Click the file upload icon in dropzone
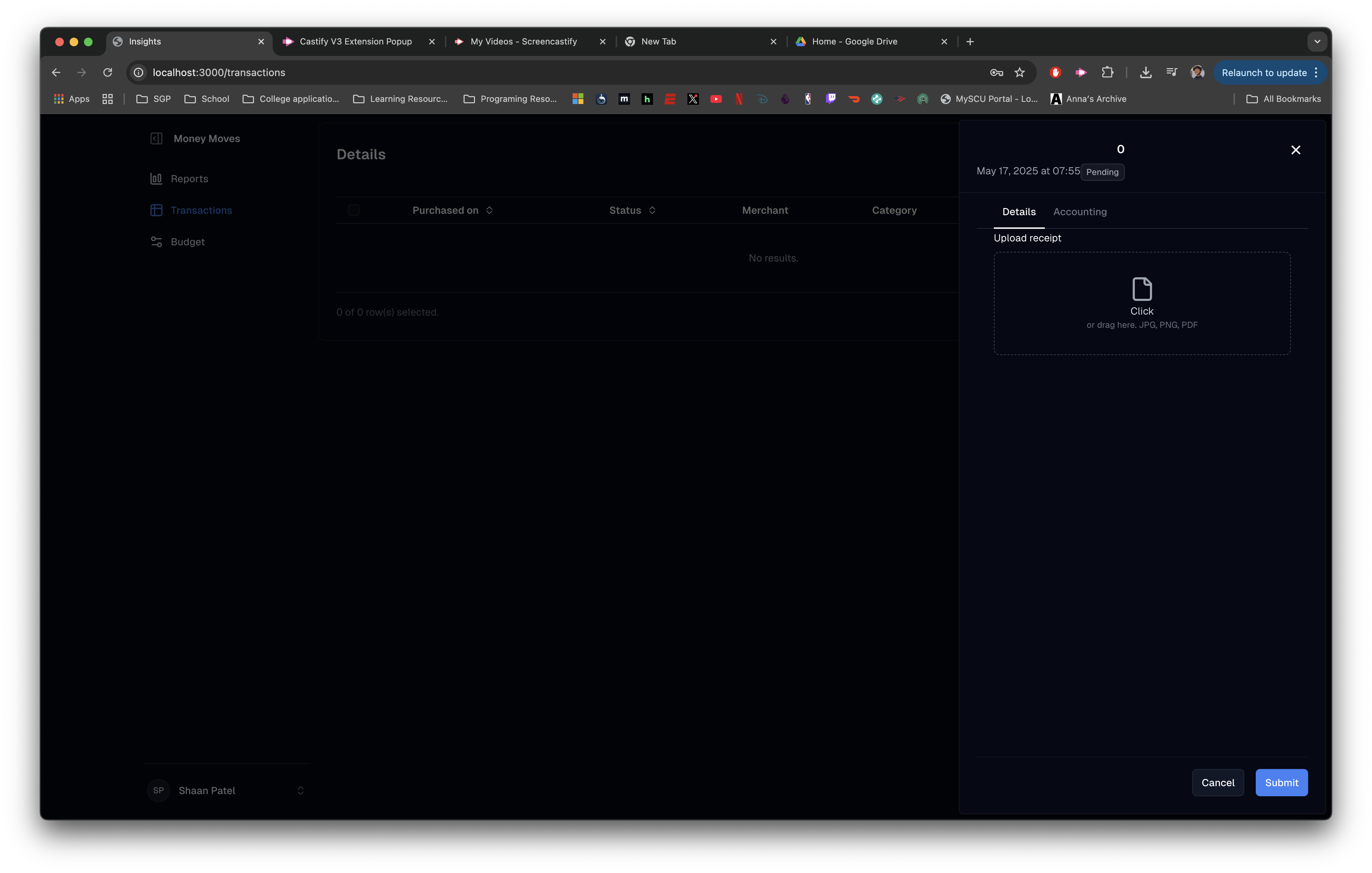 coord(1141,289)
